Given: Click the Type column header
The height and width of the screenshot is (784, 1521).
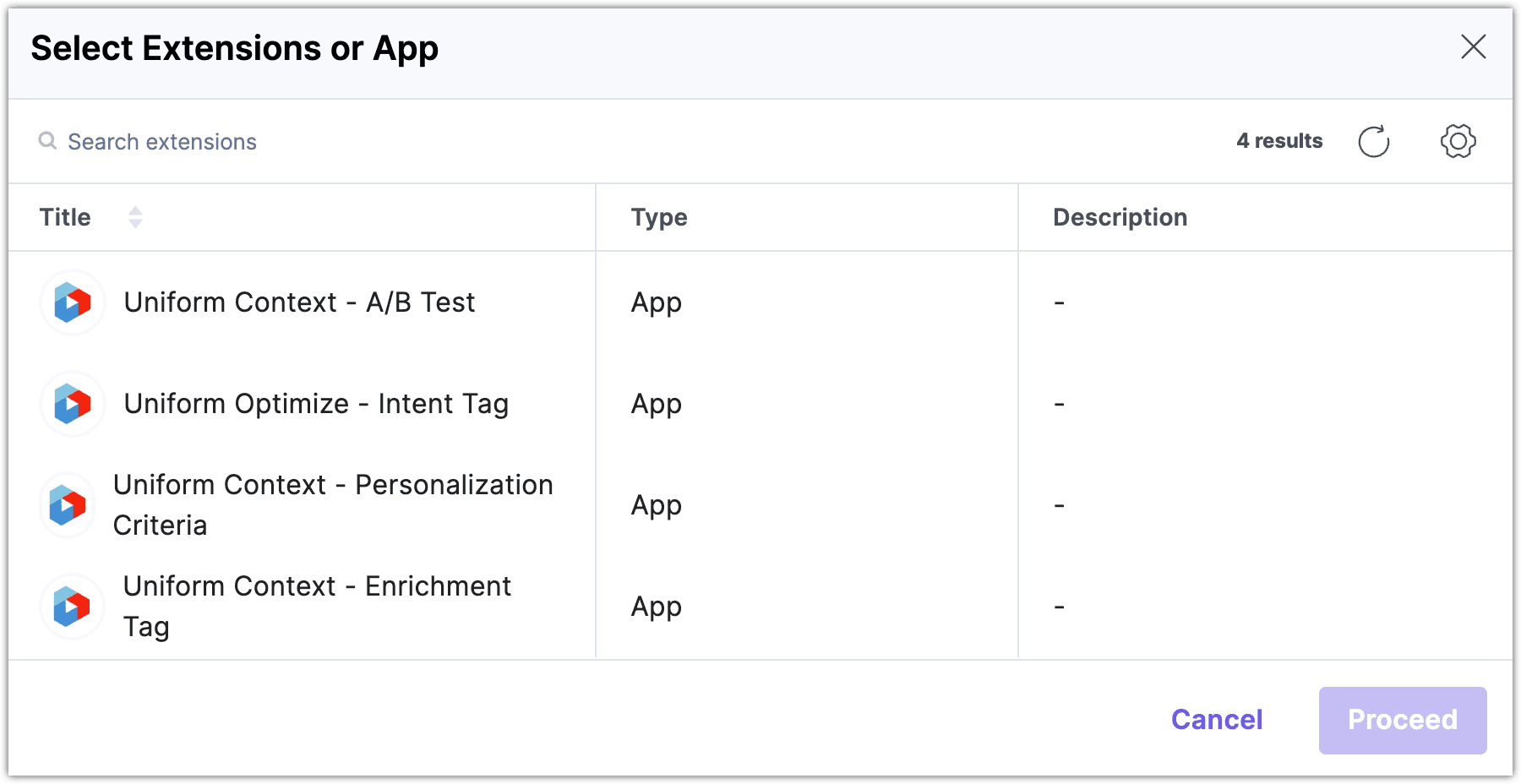Looking at the screenshot, I should (658, 217).
